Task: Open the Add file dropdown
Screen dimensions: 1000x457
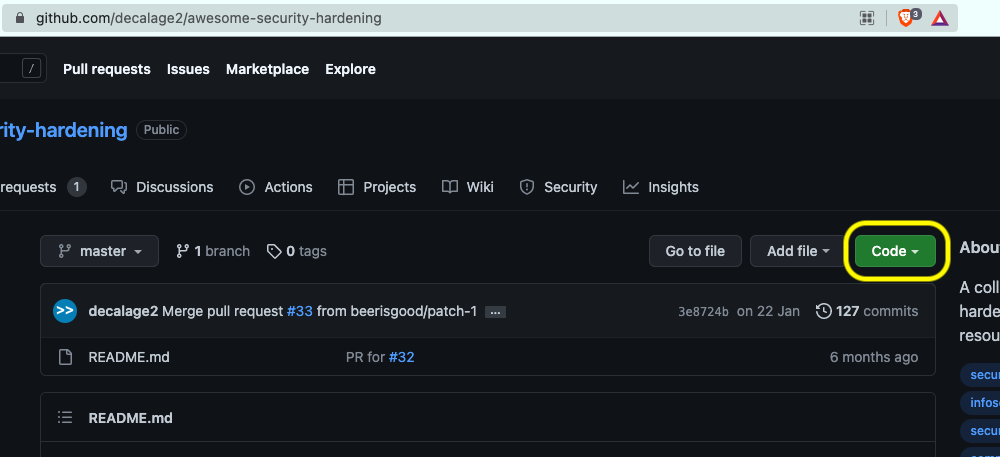Action: 798,251
